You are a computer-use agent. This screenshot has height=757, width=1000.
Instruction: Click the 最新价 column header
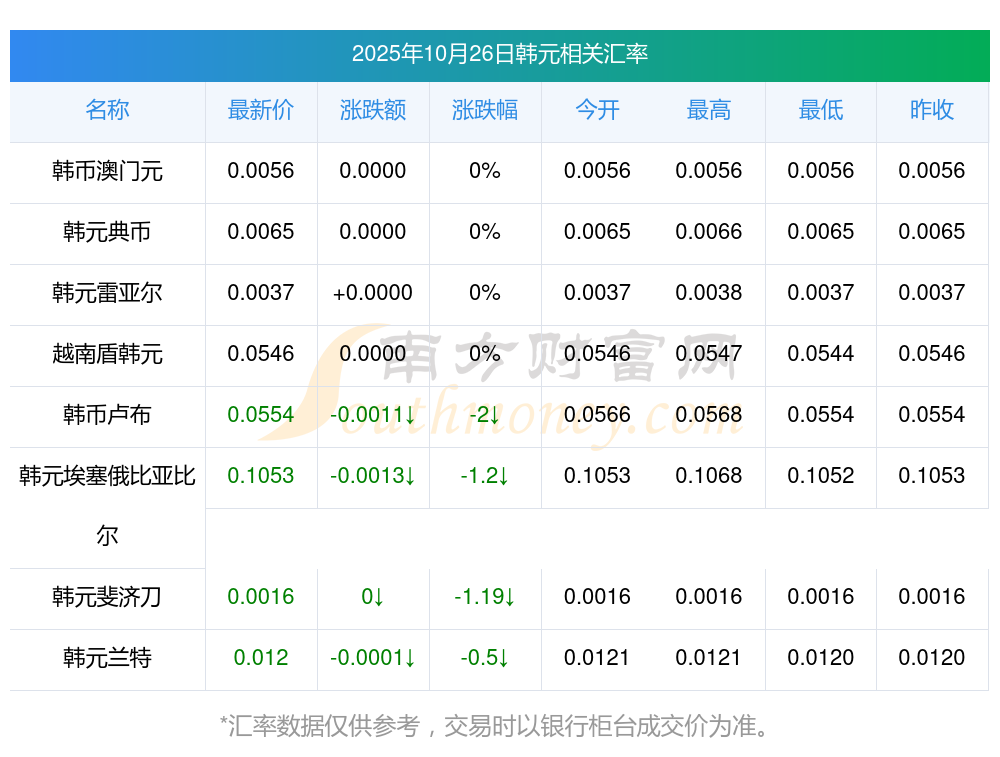[261, 111]
